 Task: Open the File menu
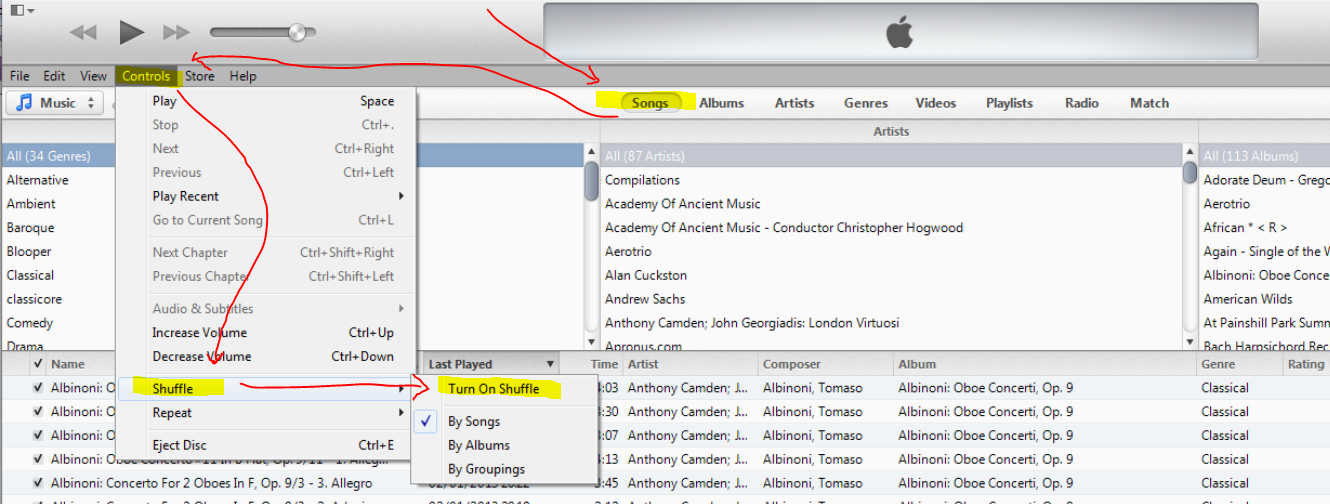20,76
